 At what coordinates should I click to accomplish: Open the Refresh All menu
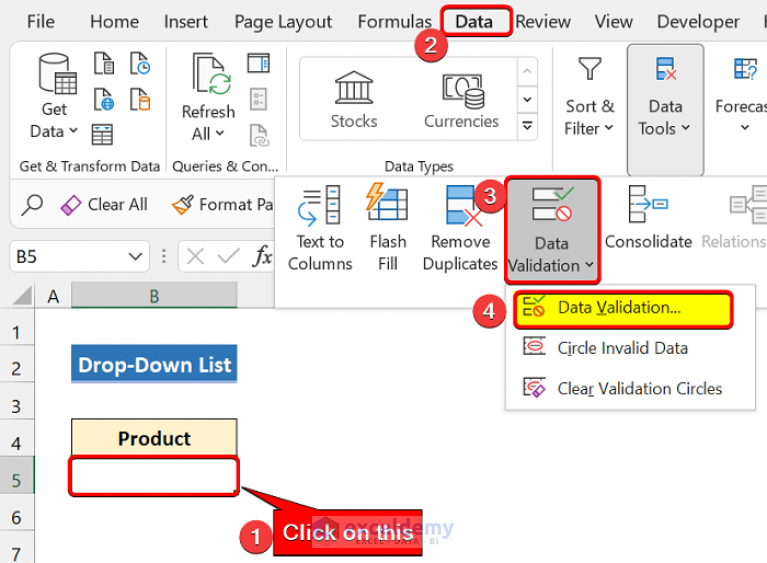pos(208,97)
